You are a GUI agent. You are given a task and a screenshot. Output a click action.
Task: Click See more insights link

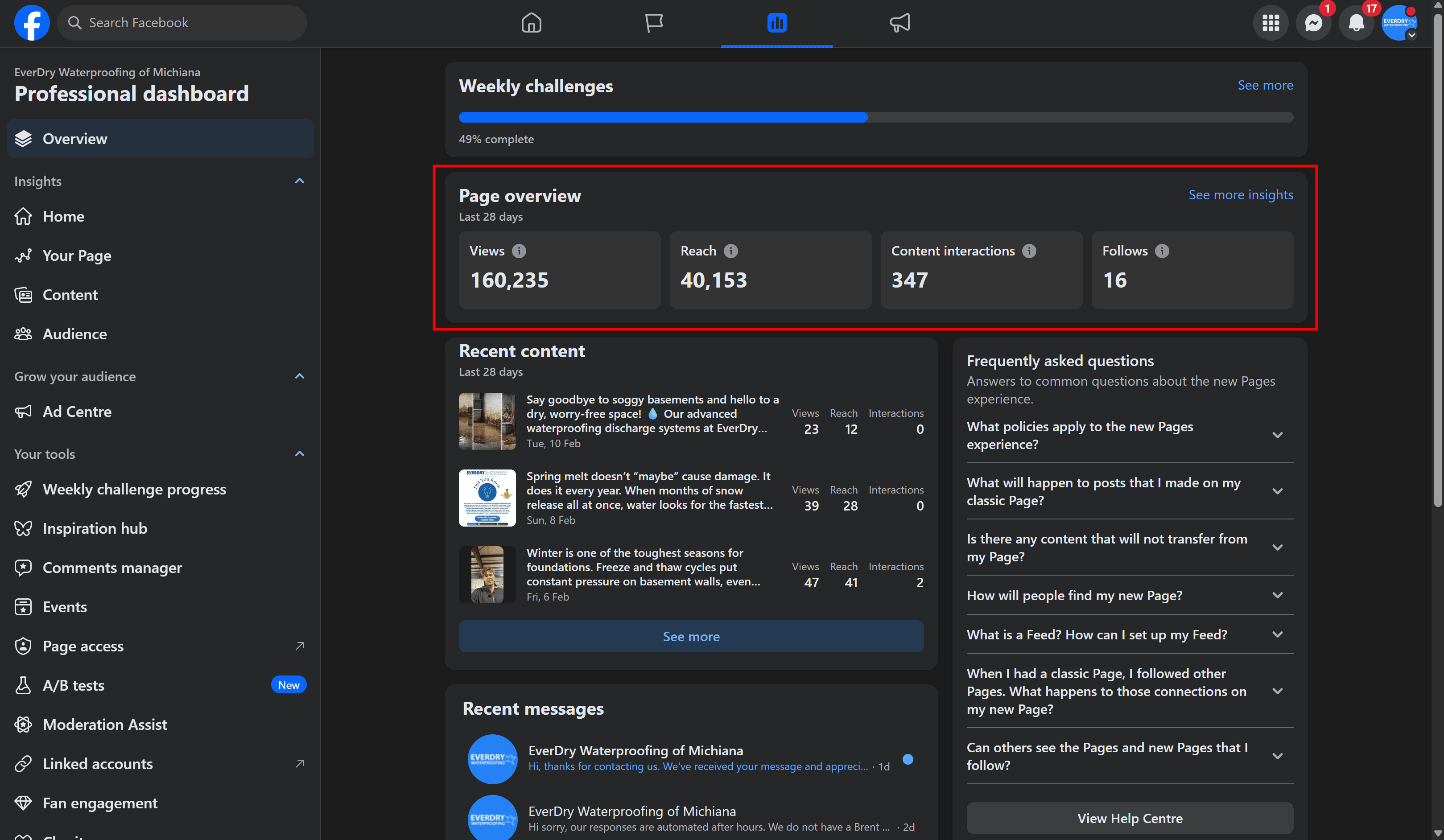1241,195
